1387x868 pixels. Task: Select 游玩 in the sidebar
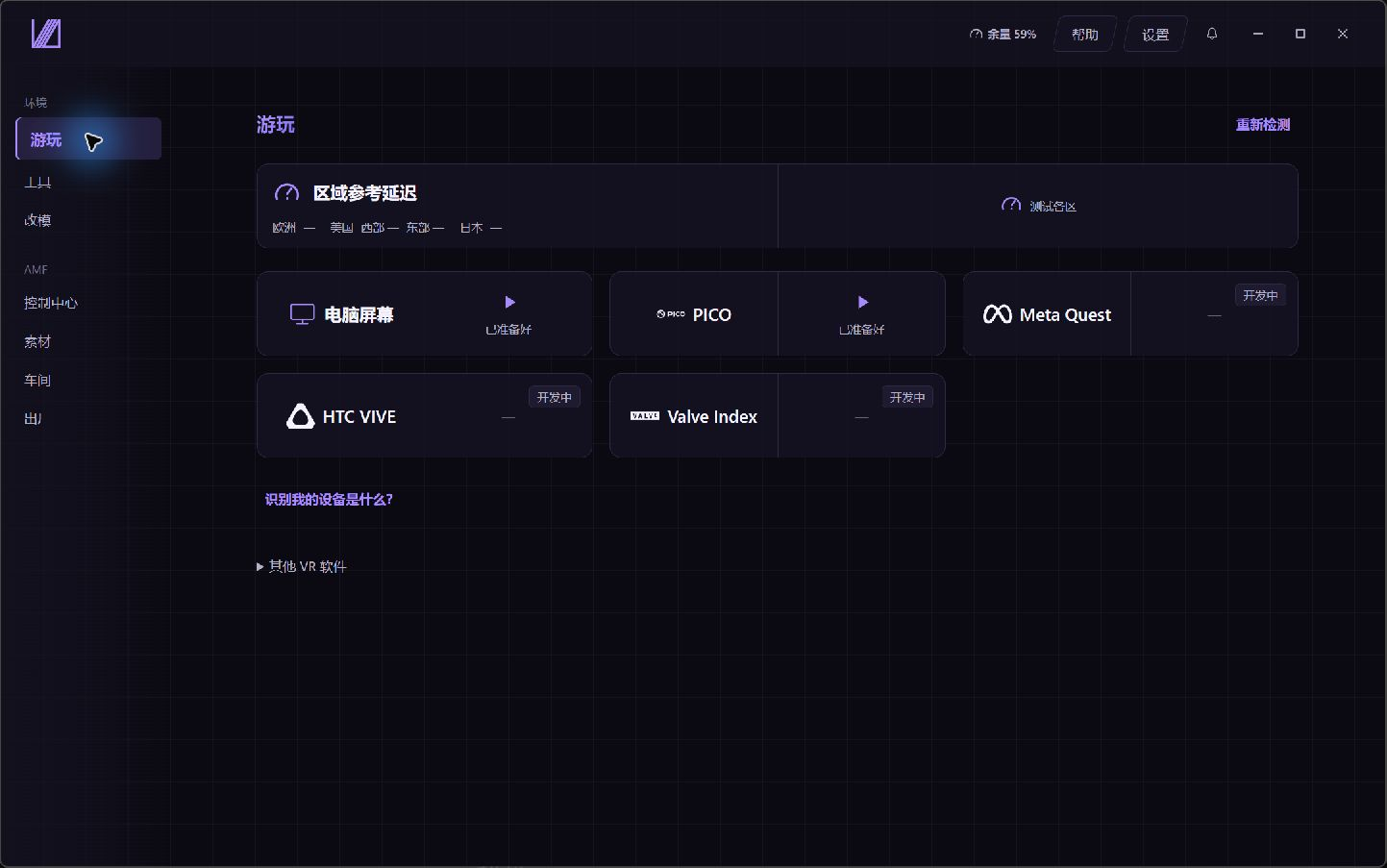(88, 138)
